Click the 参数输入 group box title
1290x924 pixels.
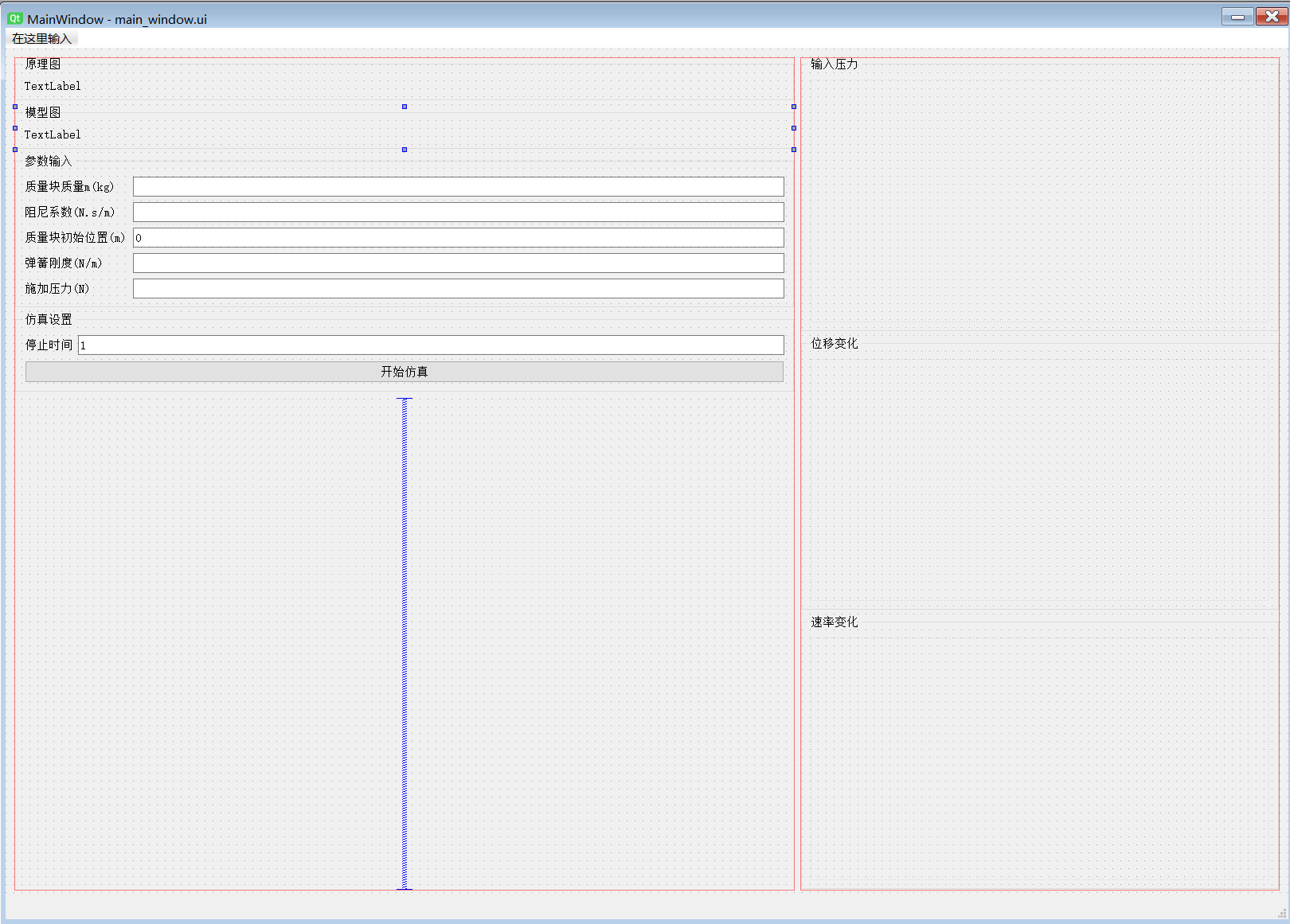pyautogui.click(x=48, y=162)
